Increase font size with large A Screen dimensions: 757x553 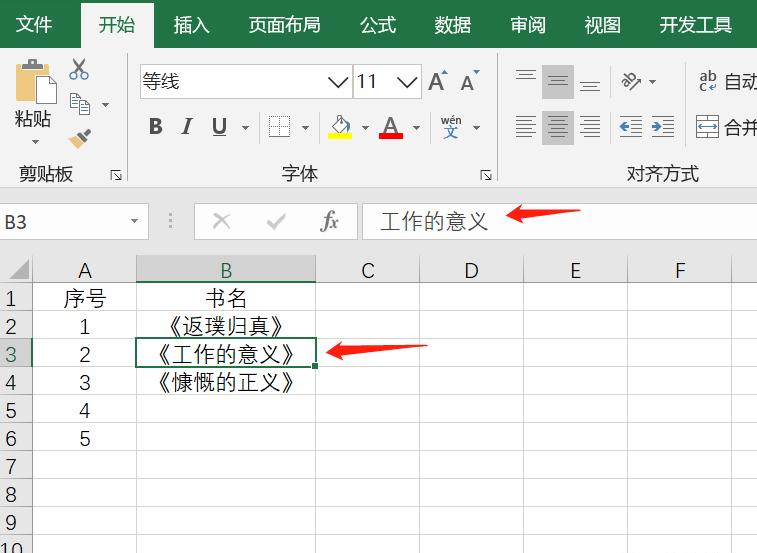[x=438, y=81]
